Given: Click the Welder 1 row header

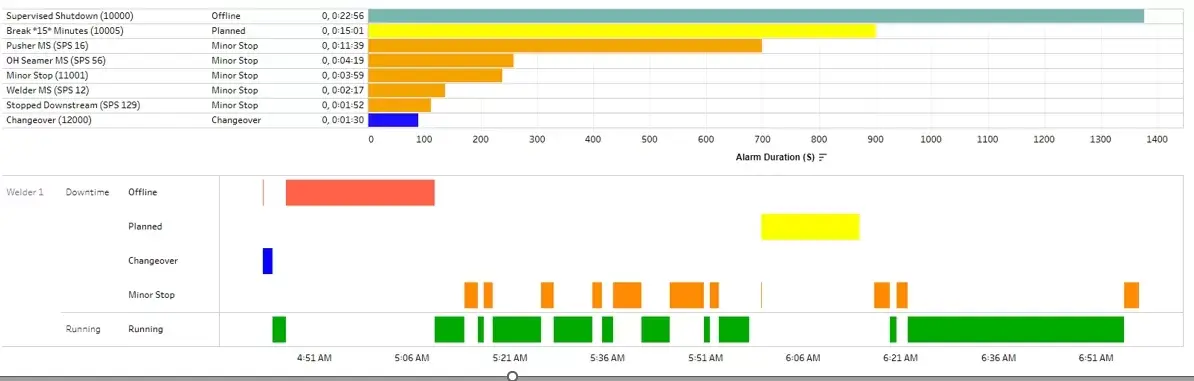Looking at the screenshot, I should [24, 192].
